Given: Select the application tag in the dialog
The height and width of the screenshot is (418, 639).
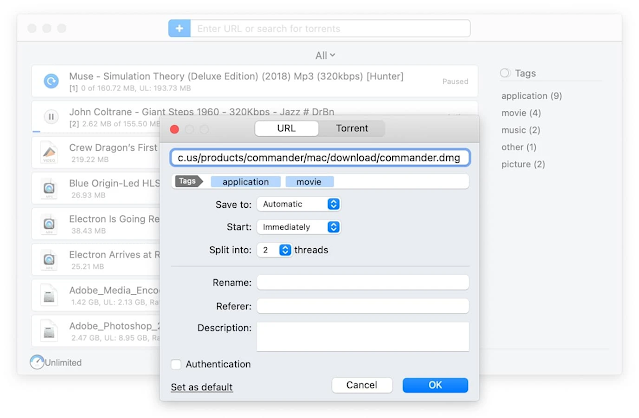Looking at the screenshot, I should click(246, 182).
